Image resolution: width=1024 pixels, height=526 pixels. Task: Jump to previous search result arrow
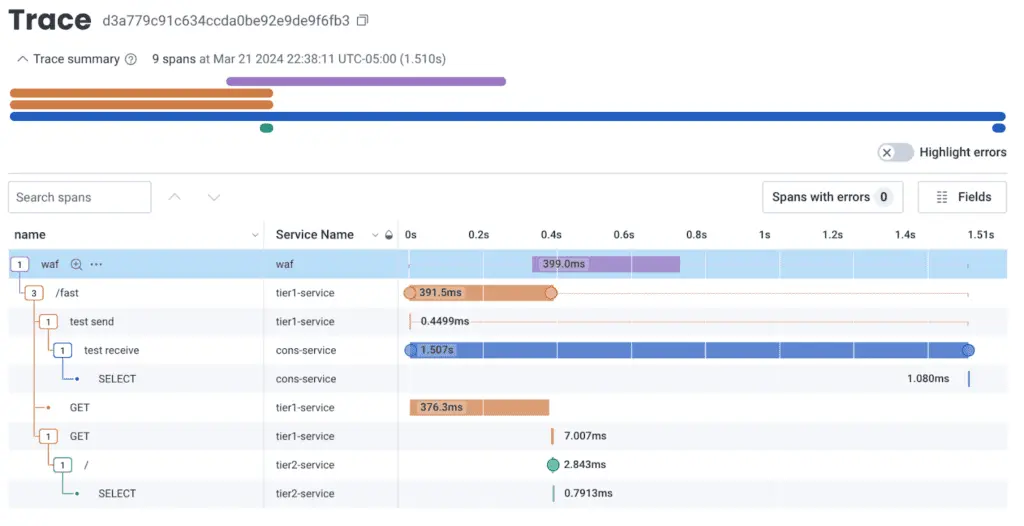click(174, 197)
